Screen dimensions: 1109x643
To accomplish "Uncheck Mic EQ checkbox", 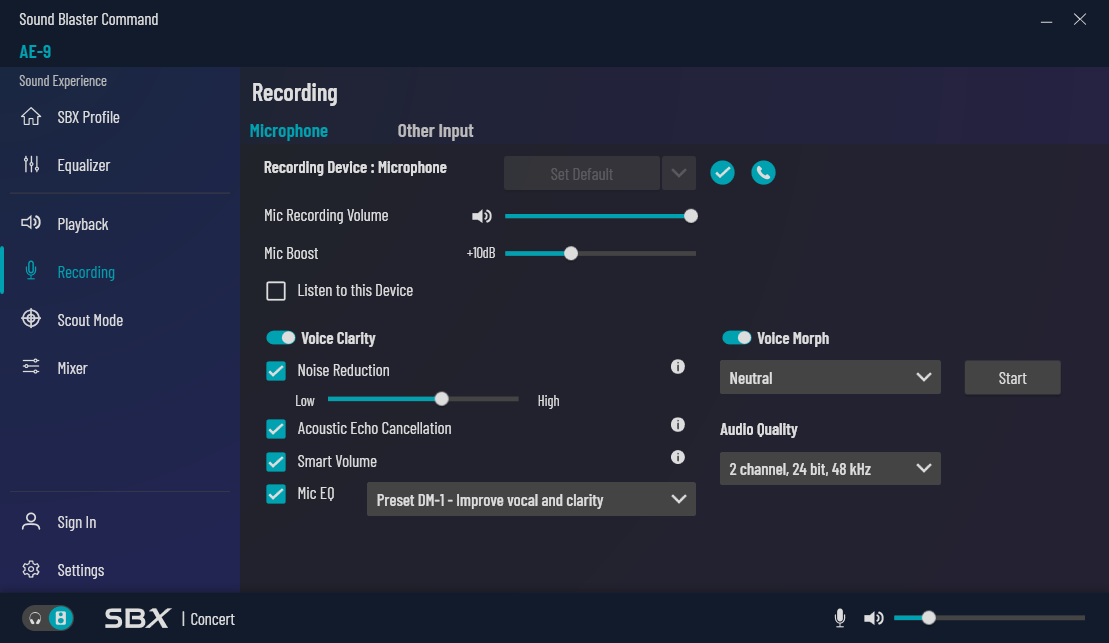I will [x=276, y=494].
